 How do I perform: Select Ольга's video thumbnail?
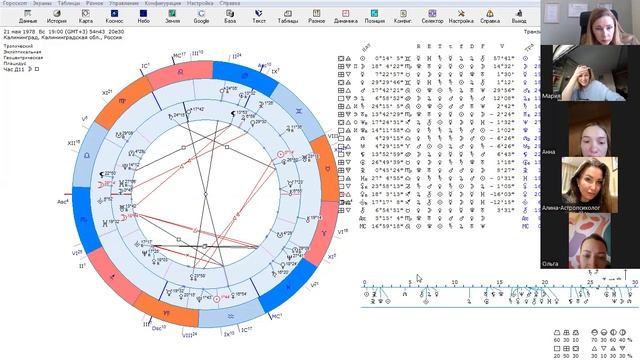(x=589, y=240)
